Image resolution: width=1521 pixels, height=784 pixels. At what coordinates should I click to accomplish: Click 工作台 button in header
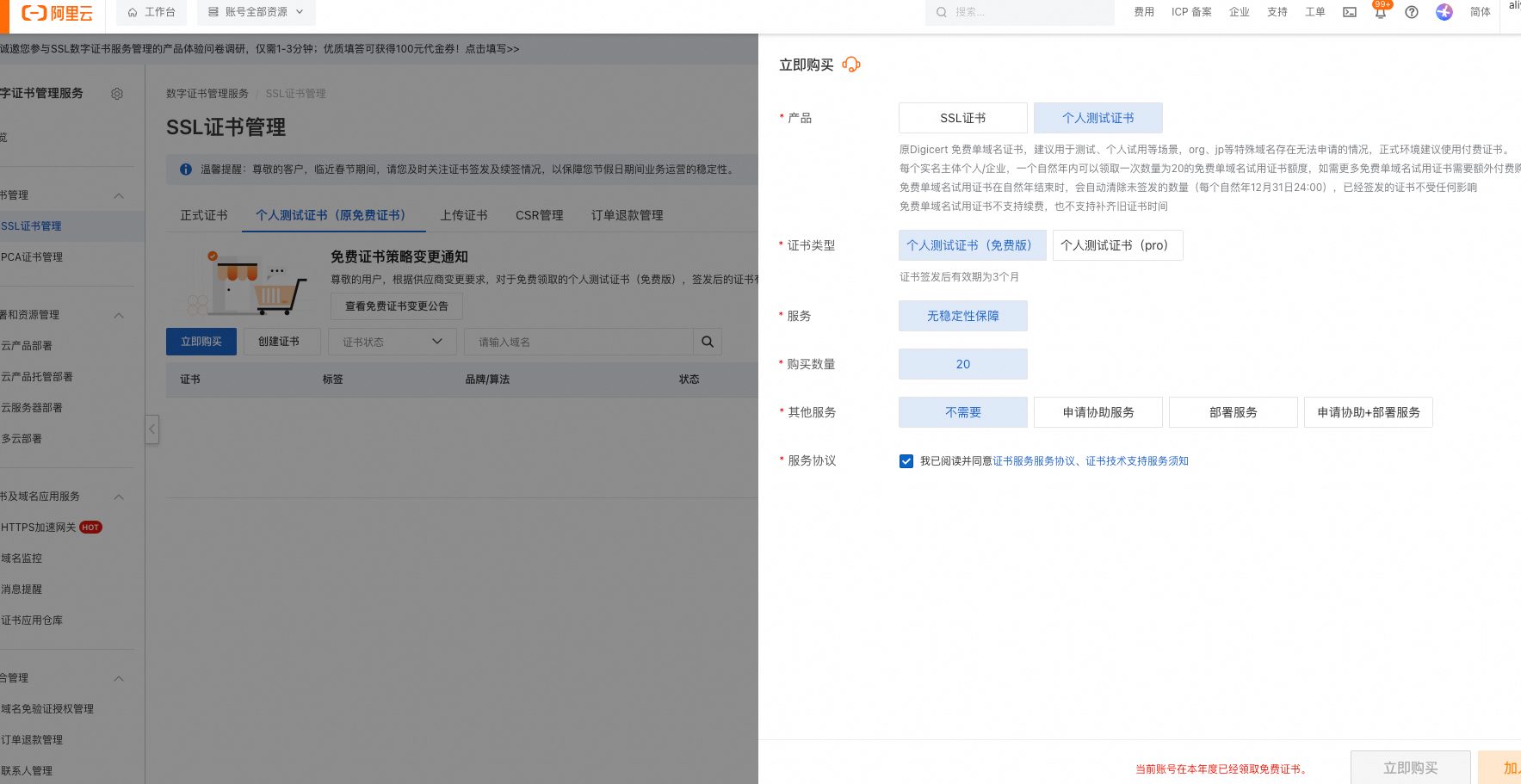click(151, 12)
